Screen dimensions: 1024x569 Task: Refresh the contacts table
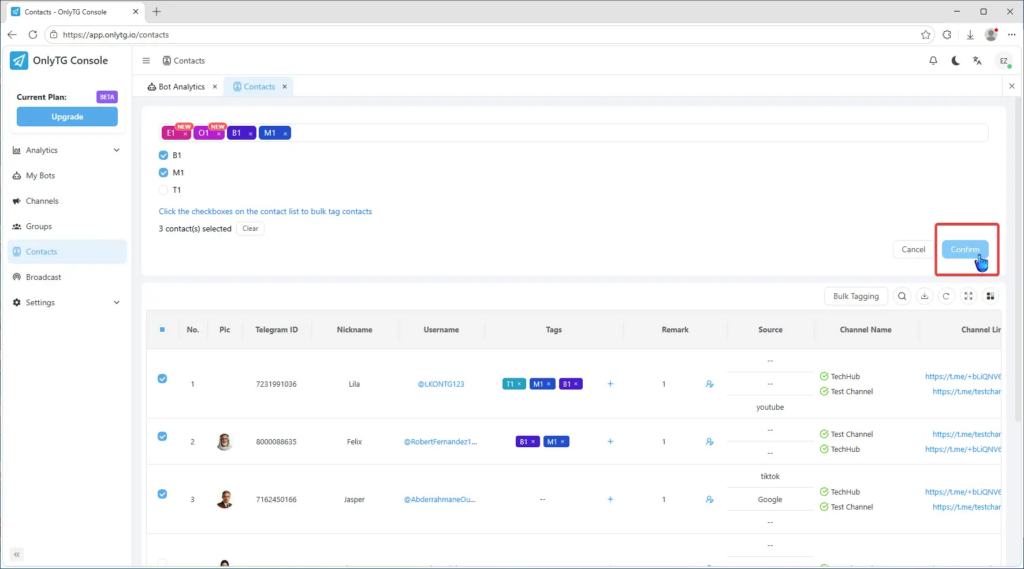click(946, 296)
